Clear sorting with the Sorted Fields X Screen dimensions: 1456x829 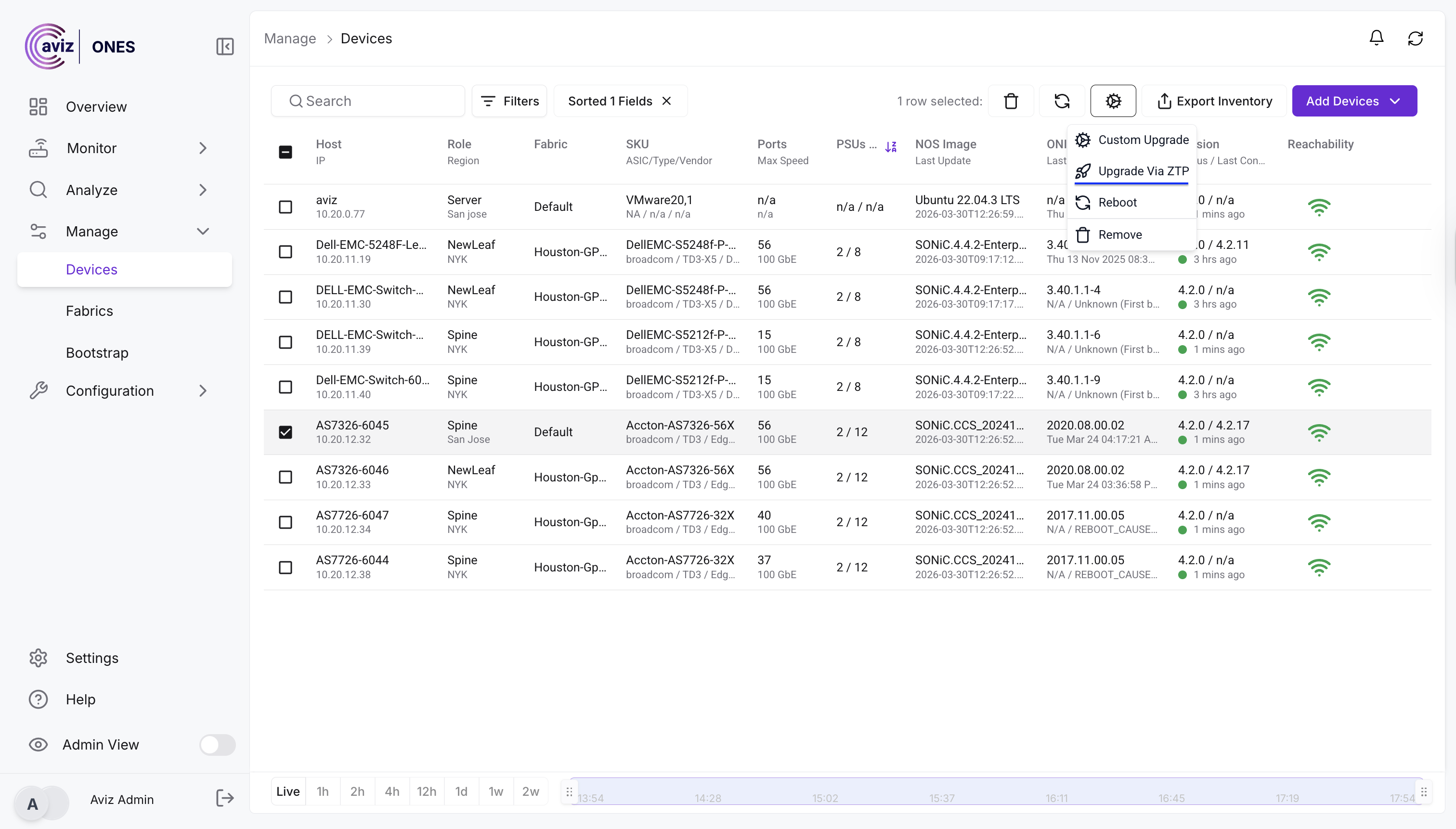[x=666, y=101]
